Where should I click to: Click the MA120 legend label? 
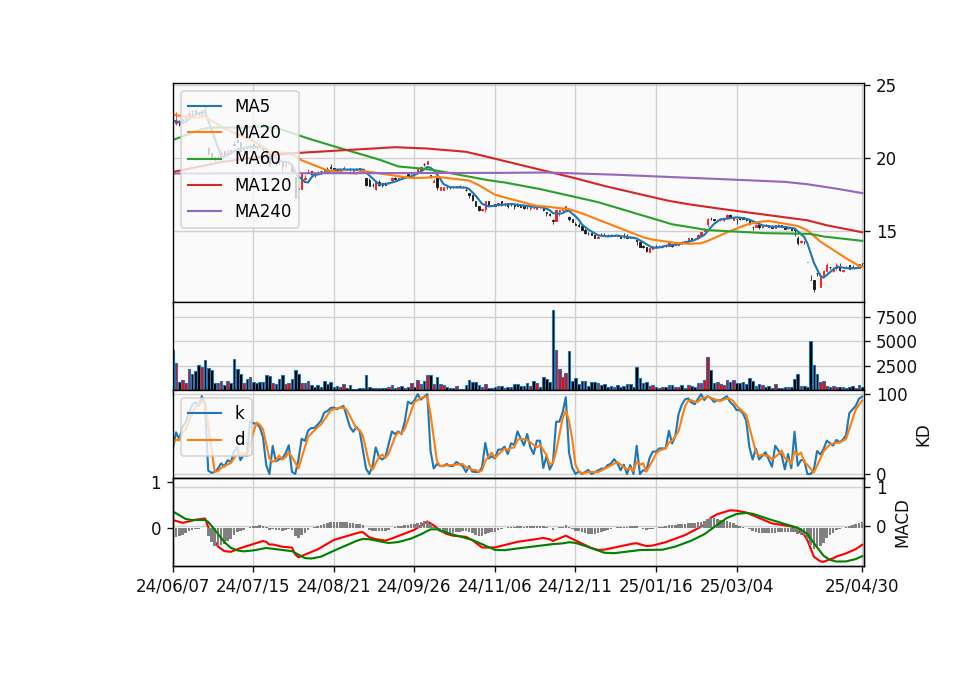coord(263,184)
